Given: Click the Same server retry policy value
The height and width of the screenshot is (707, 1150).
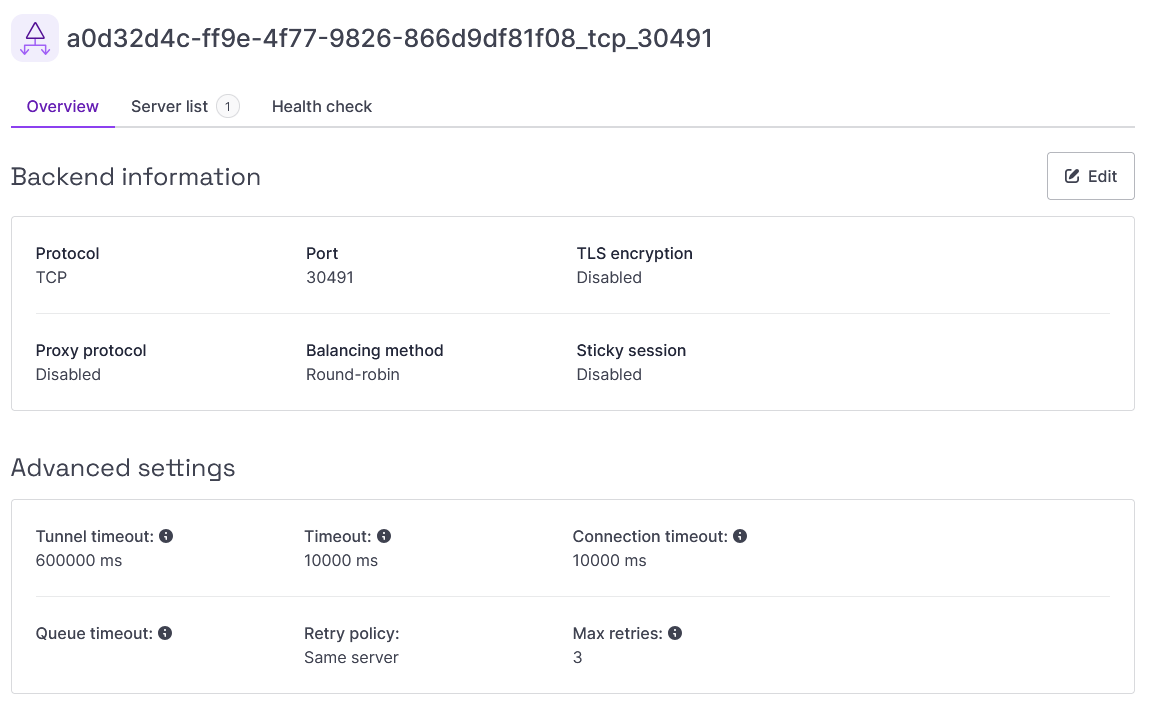Looking at the screenshot, I should tap(351, 657).
